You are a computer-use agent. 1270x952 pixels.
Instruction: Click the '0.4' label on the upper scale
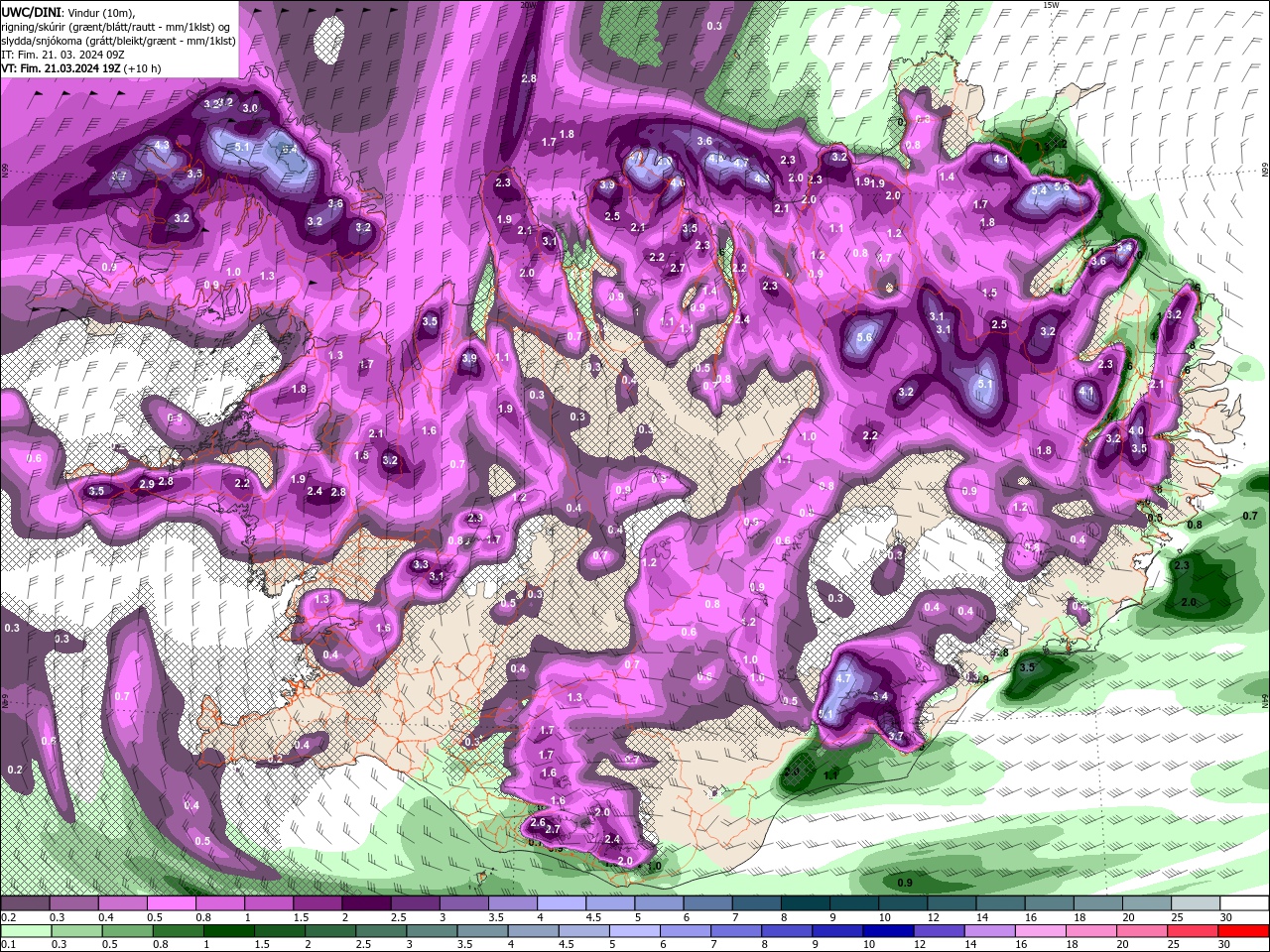[x=105, y=917]
